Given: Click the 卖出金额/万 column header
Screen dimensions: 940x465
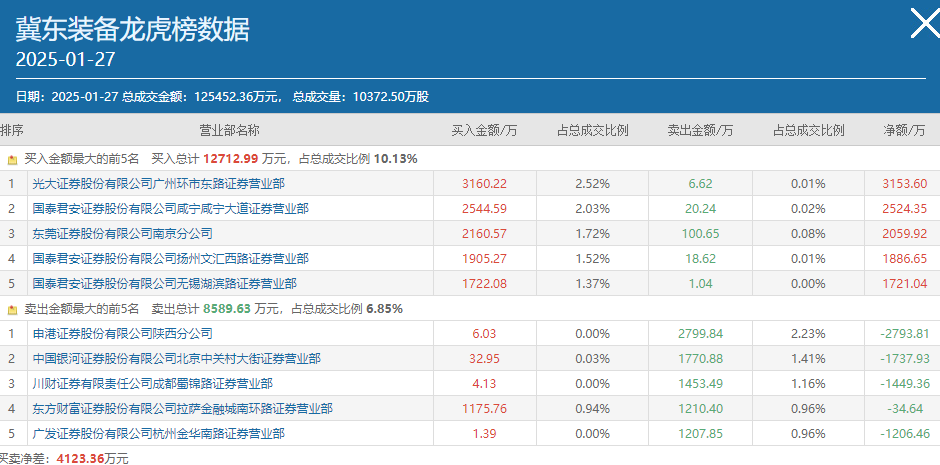Looking at the screenshot, I should [x=700, y=131].
